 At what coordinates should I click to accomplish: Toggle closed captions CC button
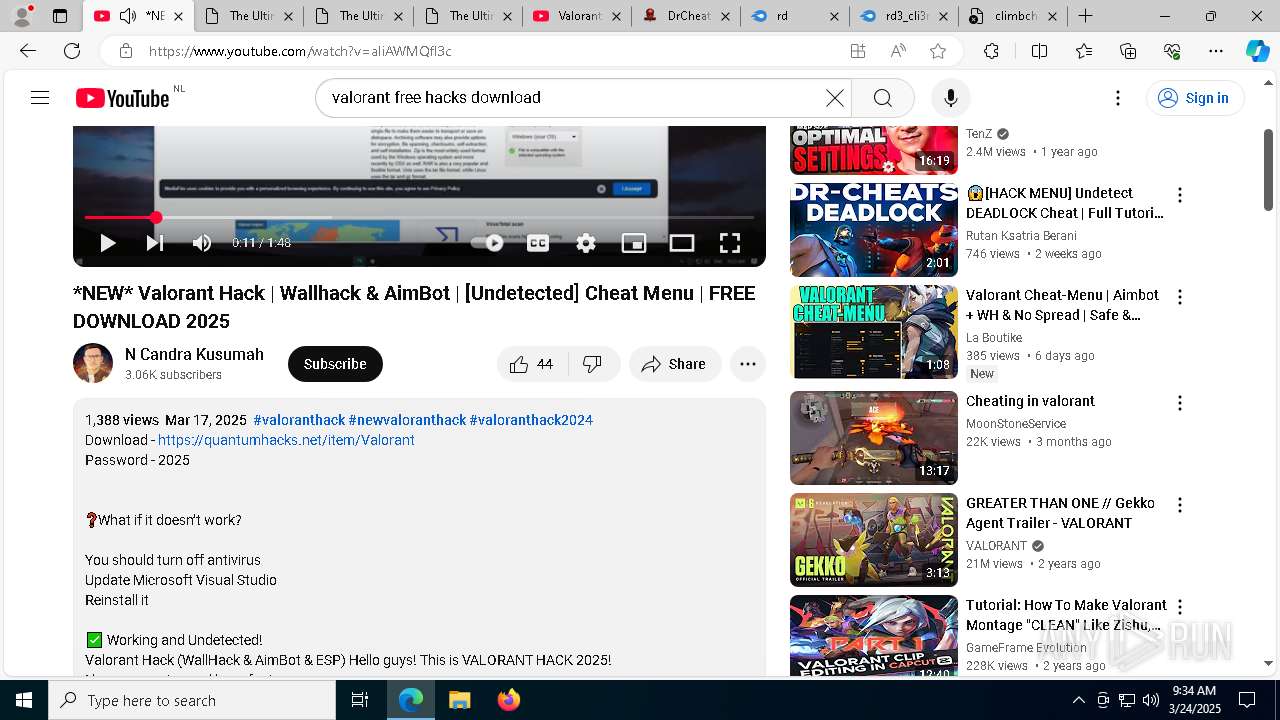pyautogui.click(x=538, y=243)
